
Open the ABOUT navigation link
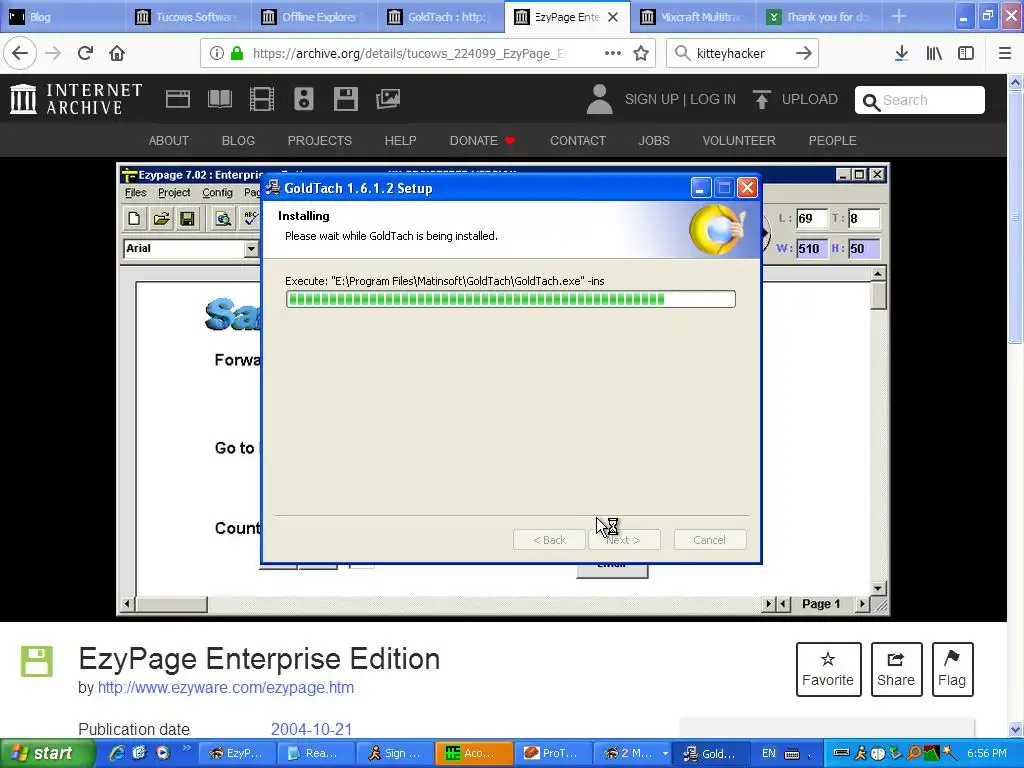[168, 140]
